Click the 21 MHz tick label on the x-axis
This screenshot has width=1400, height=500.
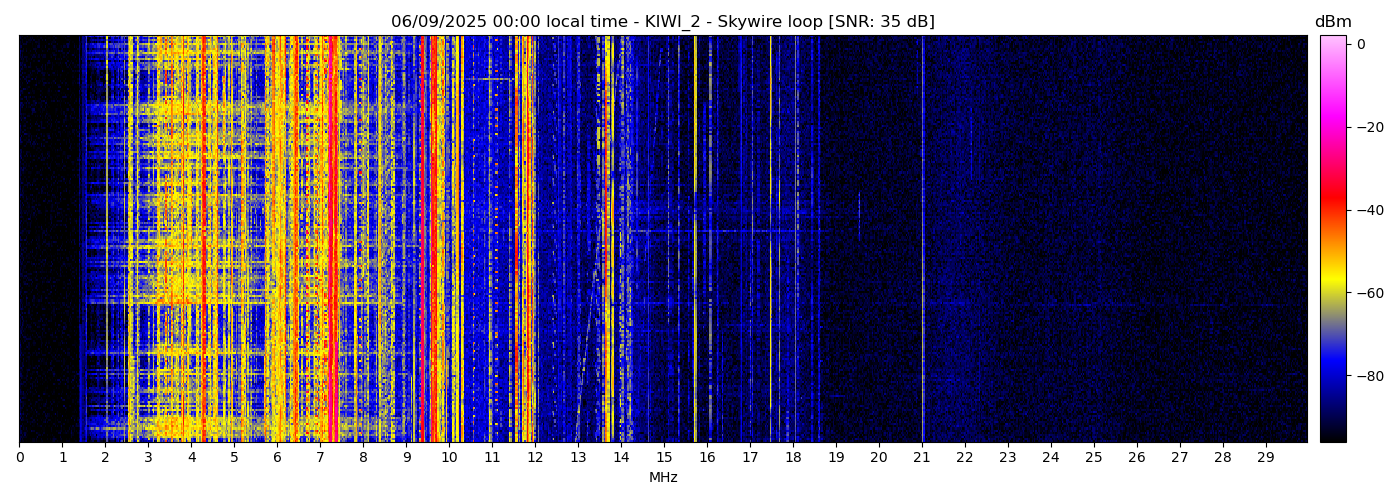point(921,458)
